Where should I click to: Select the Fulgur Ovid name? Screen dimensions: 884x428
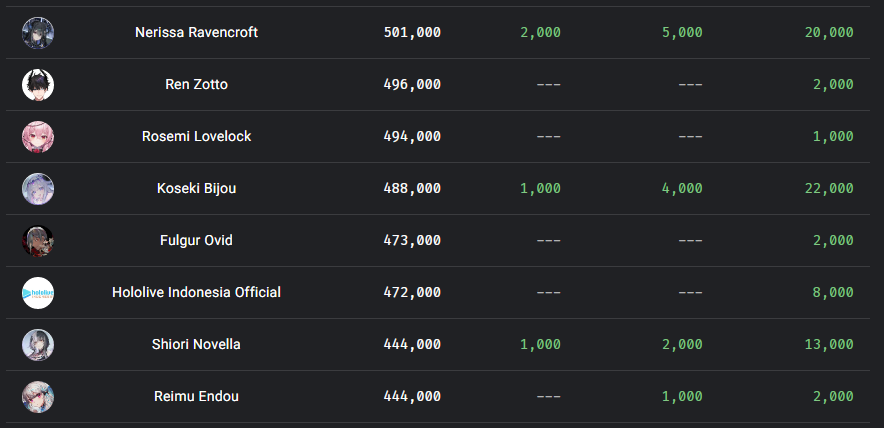[x=196, y=240]
